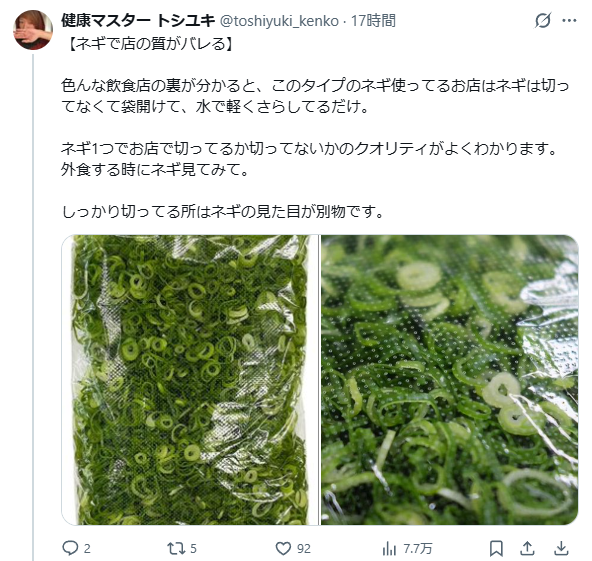Like the post with heart icon
Image resolution: width=592 pixels, height=561 pixels.
click(283, 549)
